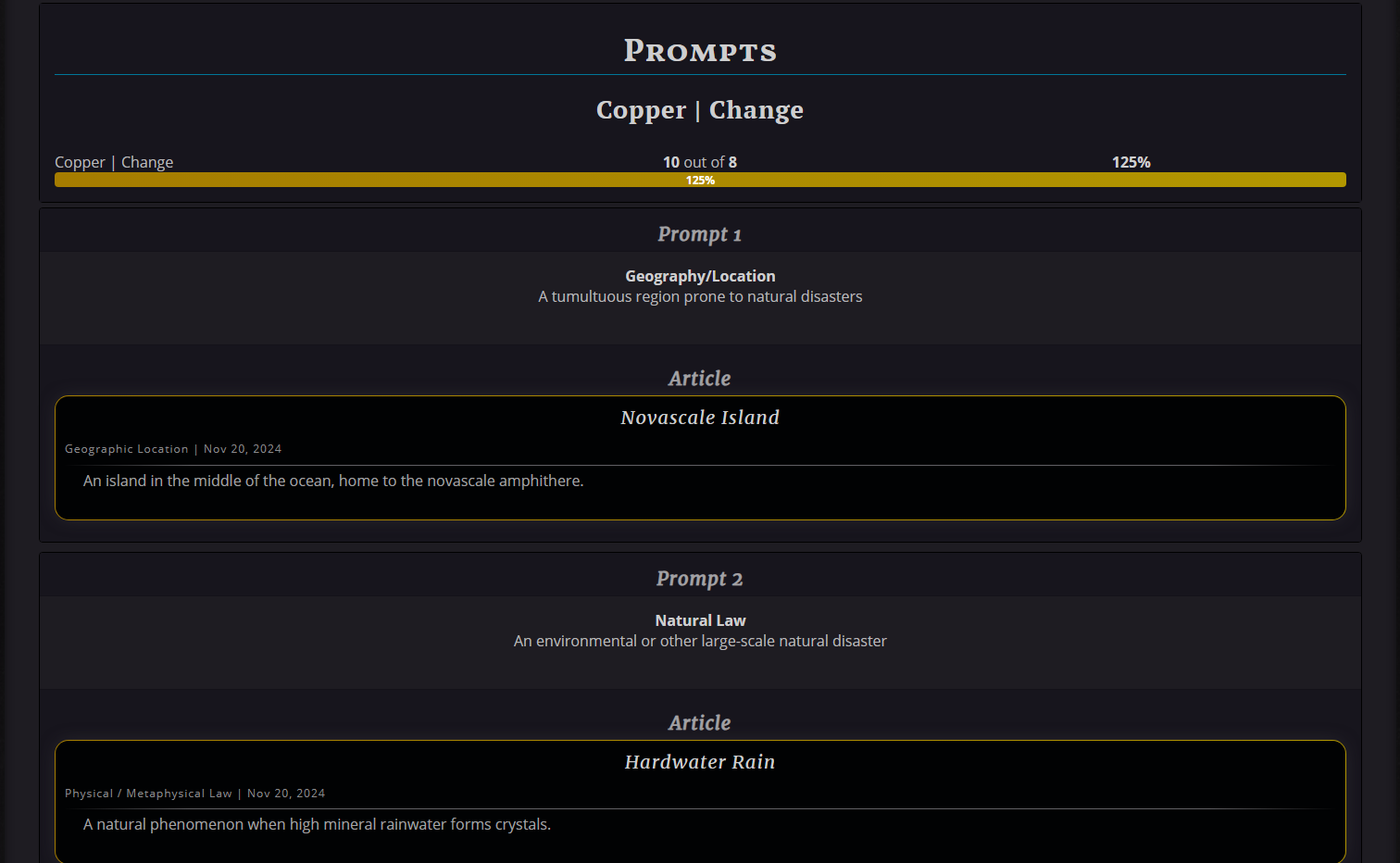Select the Geography/Location prompt category

[x=700, y=276]
